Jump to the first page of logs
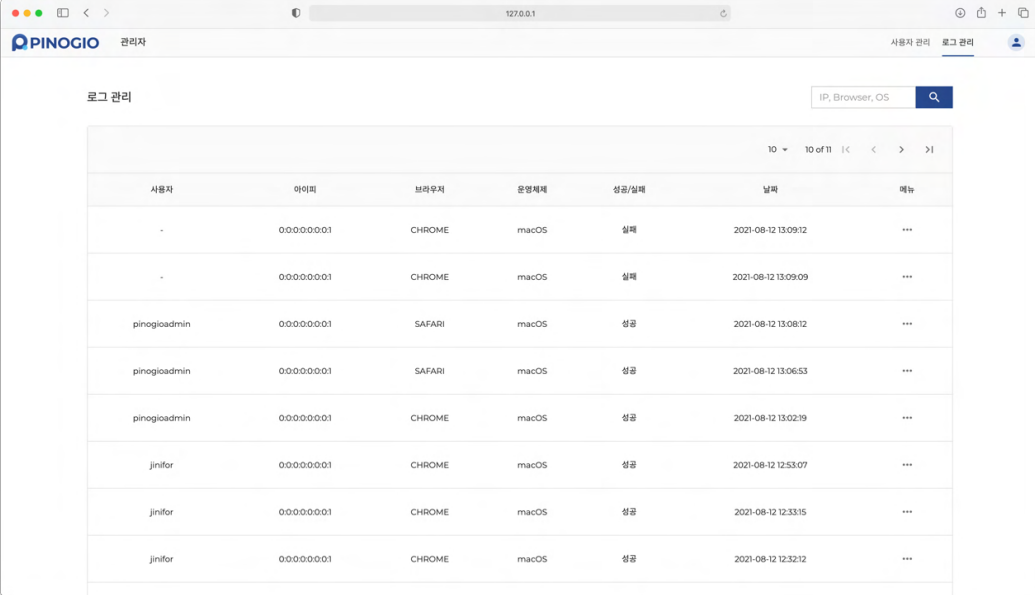Image resolution: width=1035 pixels, height=595 pixels. [846, 150]
